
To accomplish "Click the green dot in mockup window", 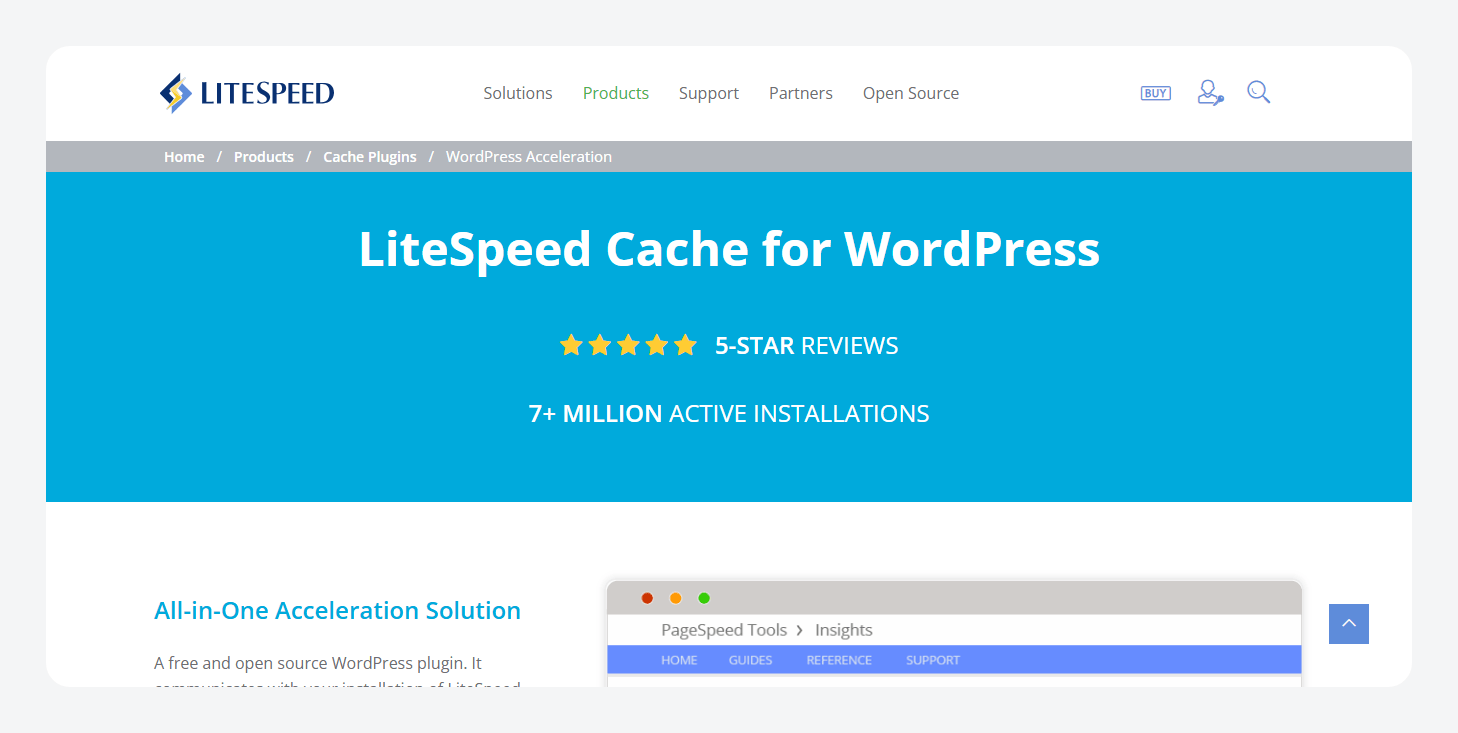I will [704, 598].
